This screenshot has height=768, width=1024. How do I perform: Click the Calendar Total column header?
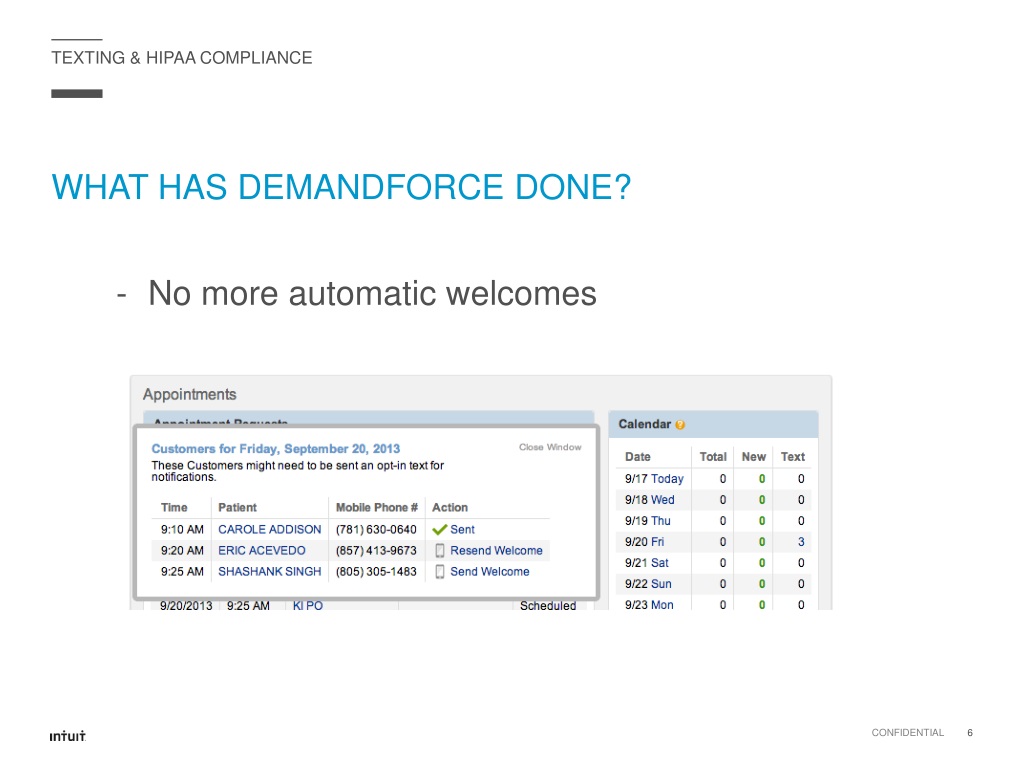click(713, 457)
